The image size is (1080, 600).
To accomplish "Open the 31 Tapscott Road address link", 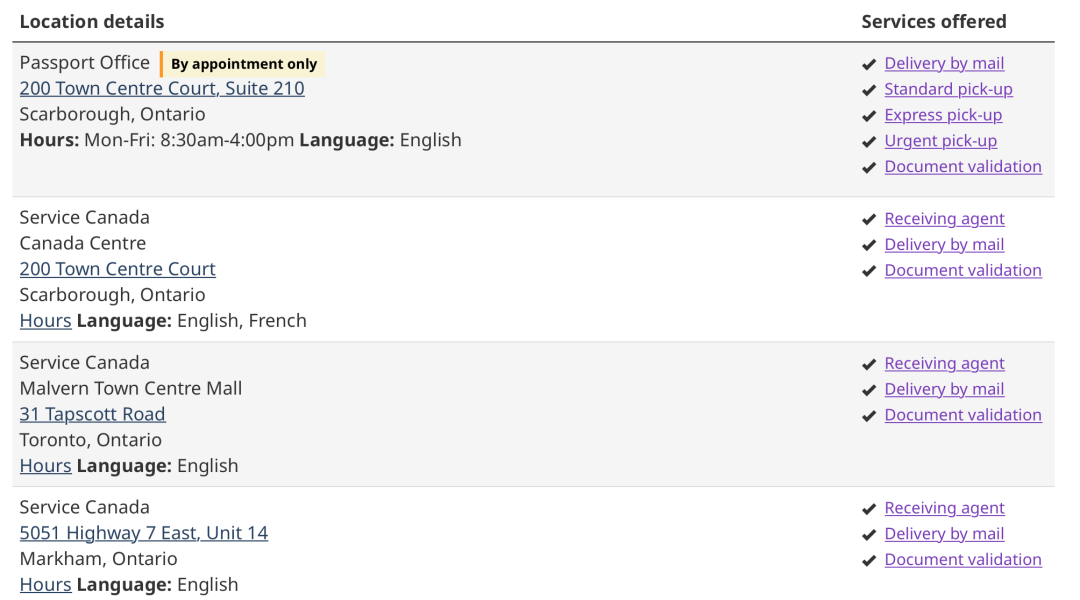I will 92,414.
